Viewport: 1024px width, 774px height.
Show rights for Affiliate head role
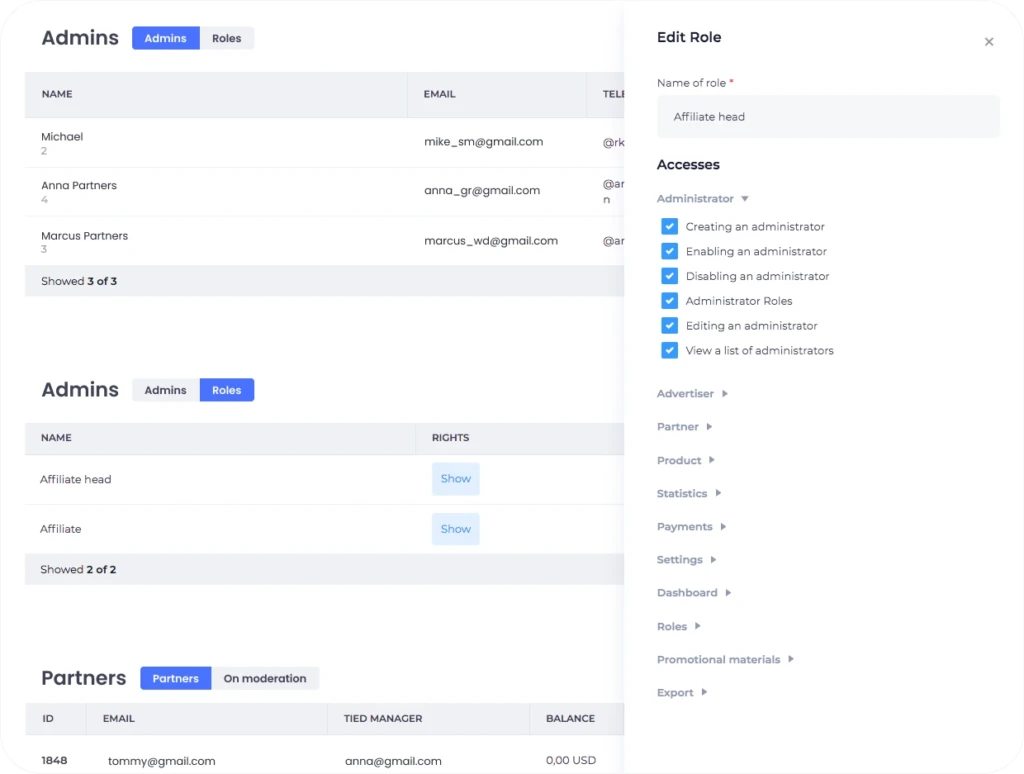pos(455,479)
